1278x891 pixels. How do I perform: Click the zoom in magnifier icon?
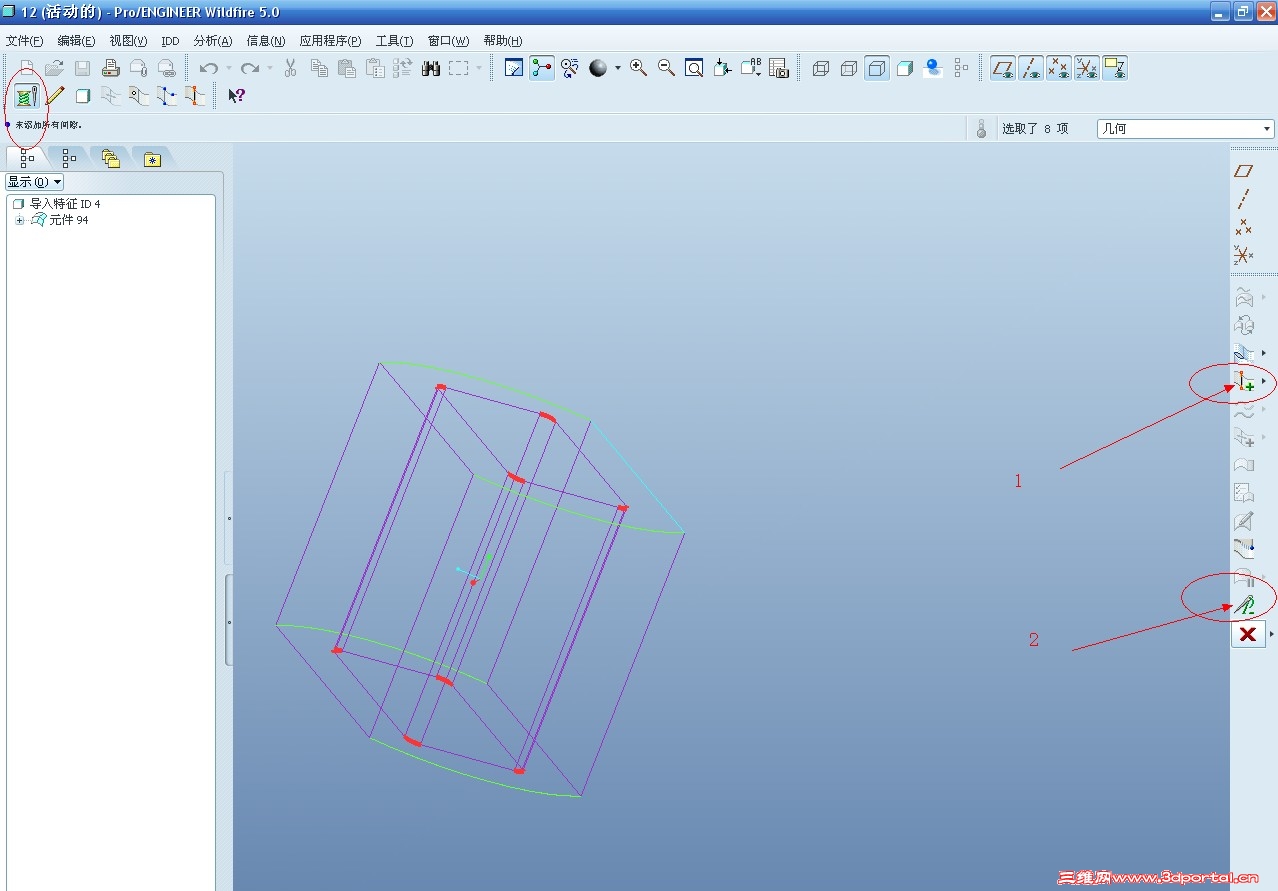pos(638,68)
